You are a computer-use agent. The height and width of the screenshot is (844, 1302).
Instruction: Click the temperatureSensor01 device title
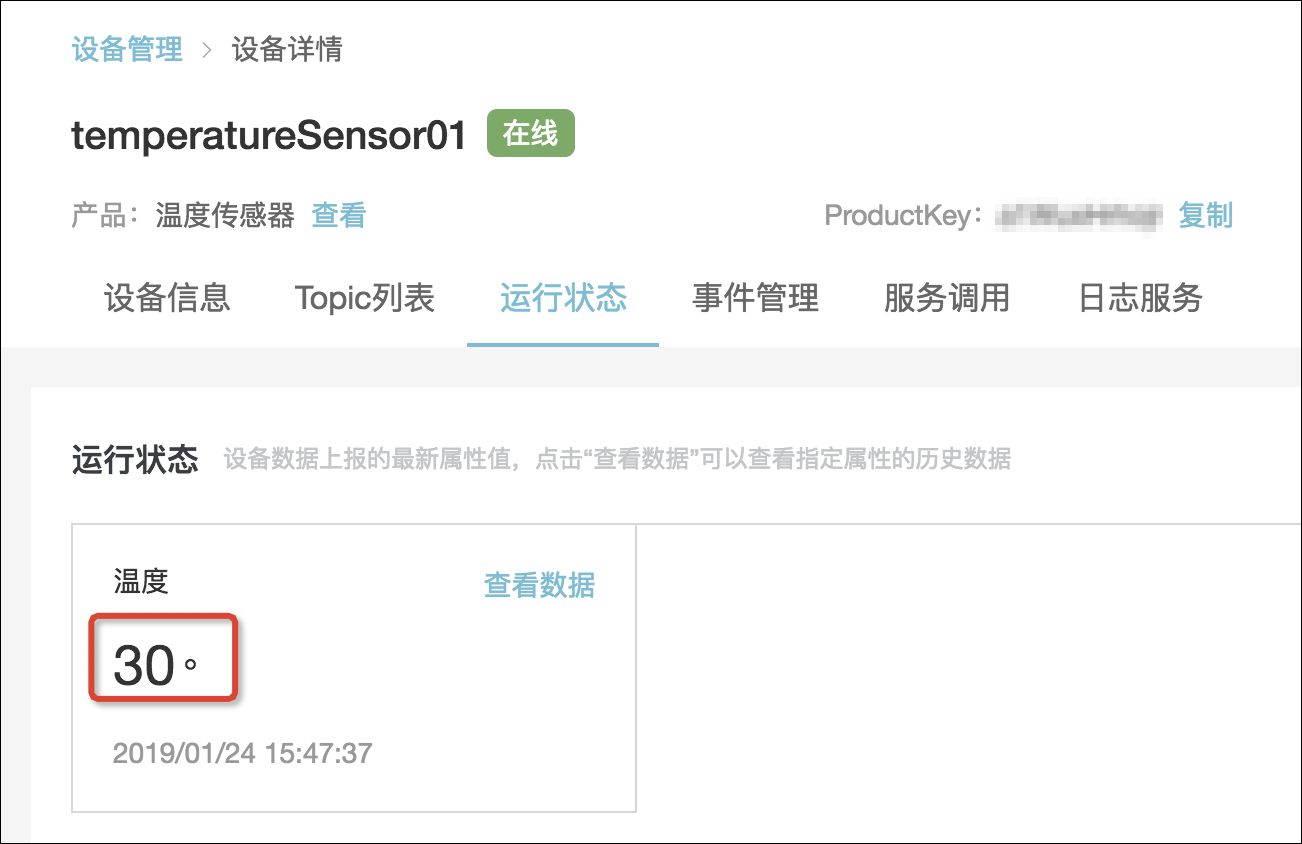point(270,135)
